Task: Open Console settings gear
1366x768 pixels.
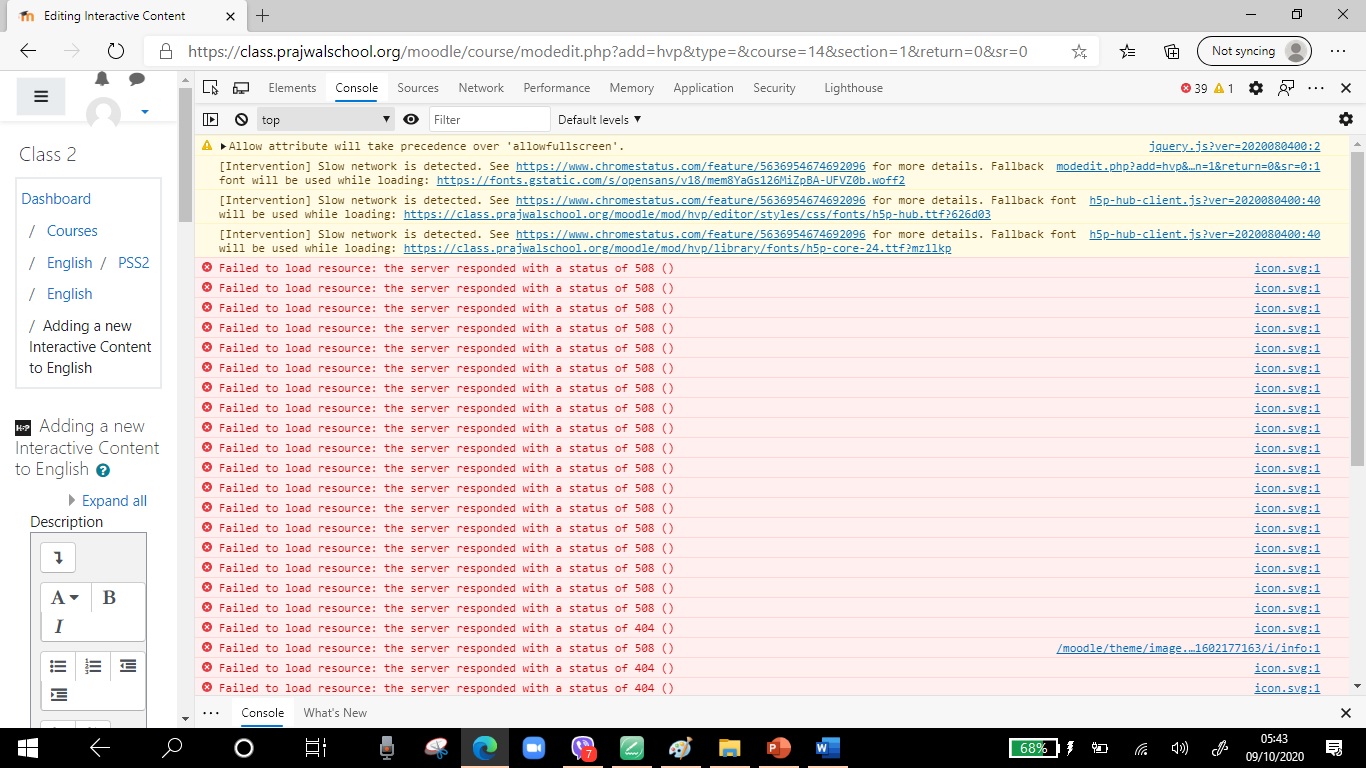Action: coord(1346,119)
